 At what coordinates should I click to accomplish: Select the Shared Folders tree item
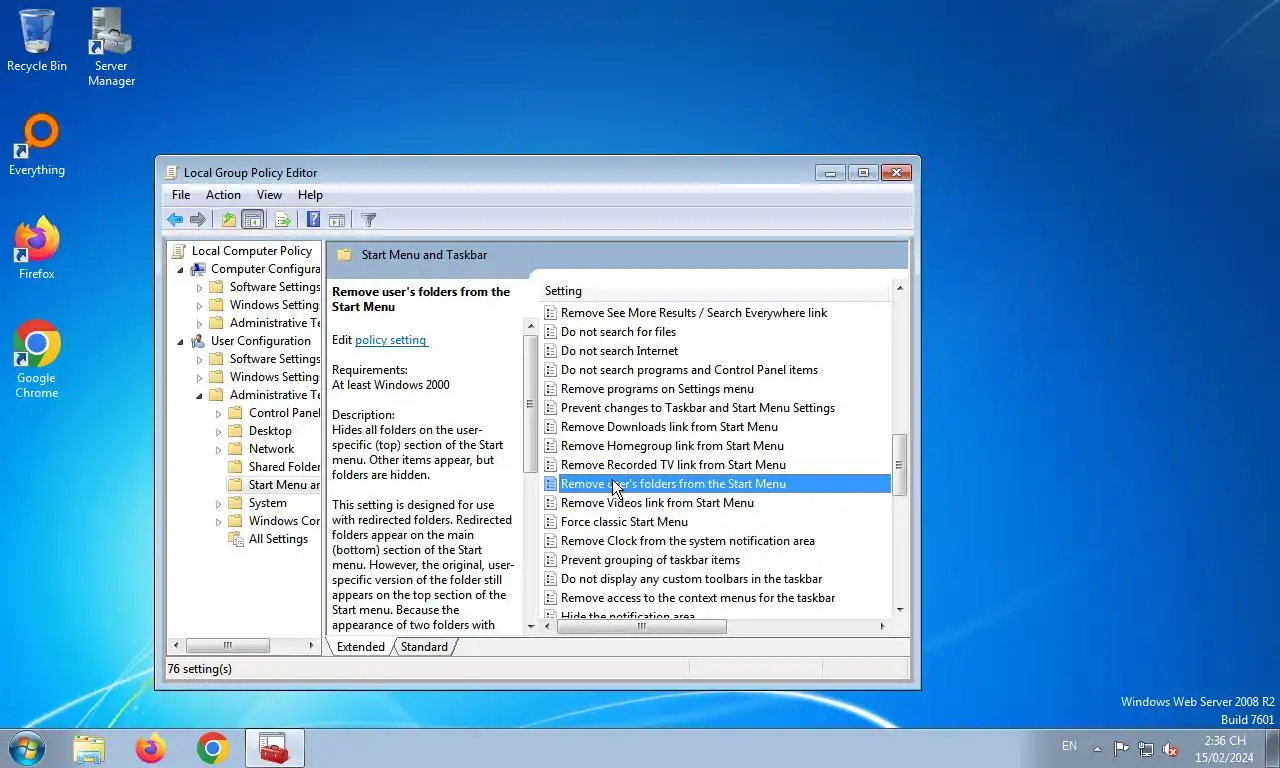point(284,467)
